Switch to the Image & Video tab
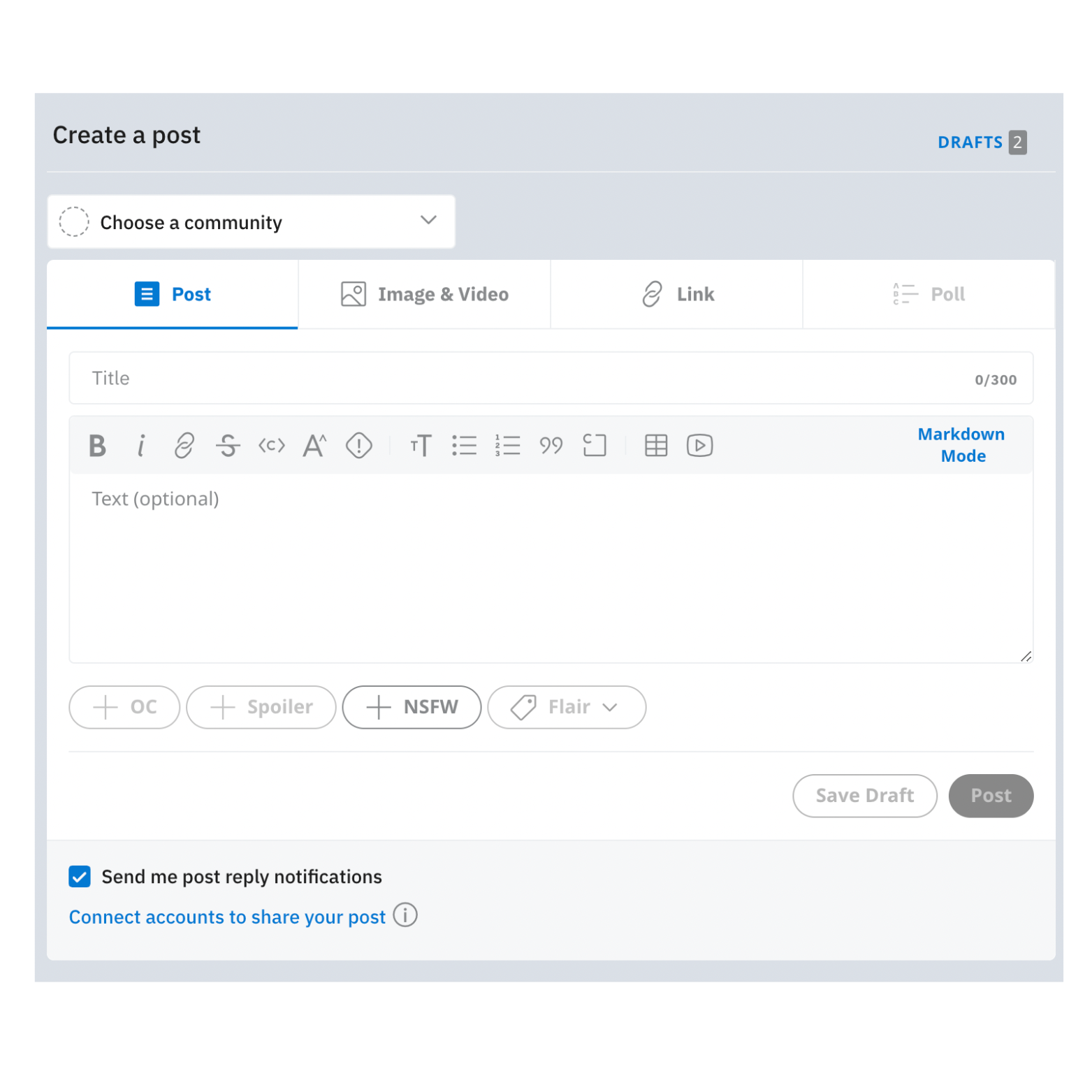This screenshot has width=1092, height=1092. pos(424,294)
